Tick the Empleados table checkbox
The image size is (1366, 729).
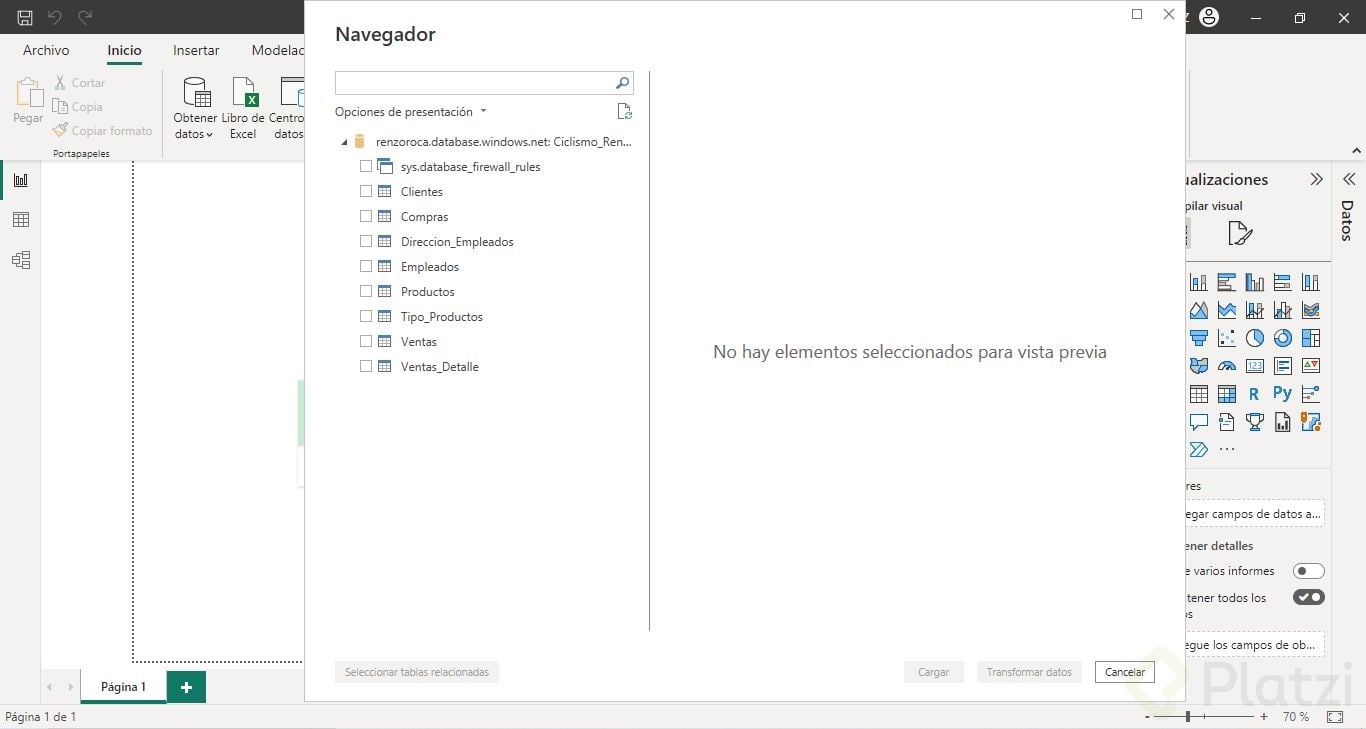(366, 266)
